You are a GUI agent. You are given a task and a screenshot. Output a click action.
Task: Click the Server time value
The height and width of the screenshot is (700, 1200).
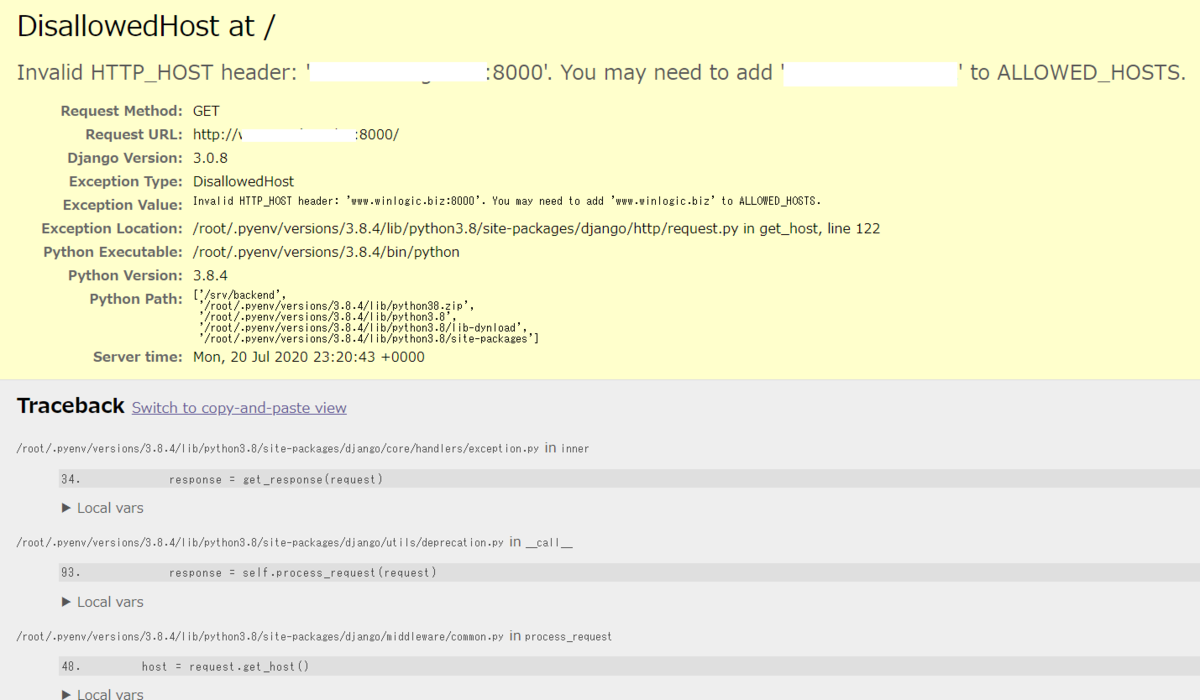click(309, 357)
